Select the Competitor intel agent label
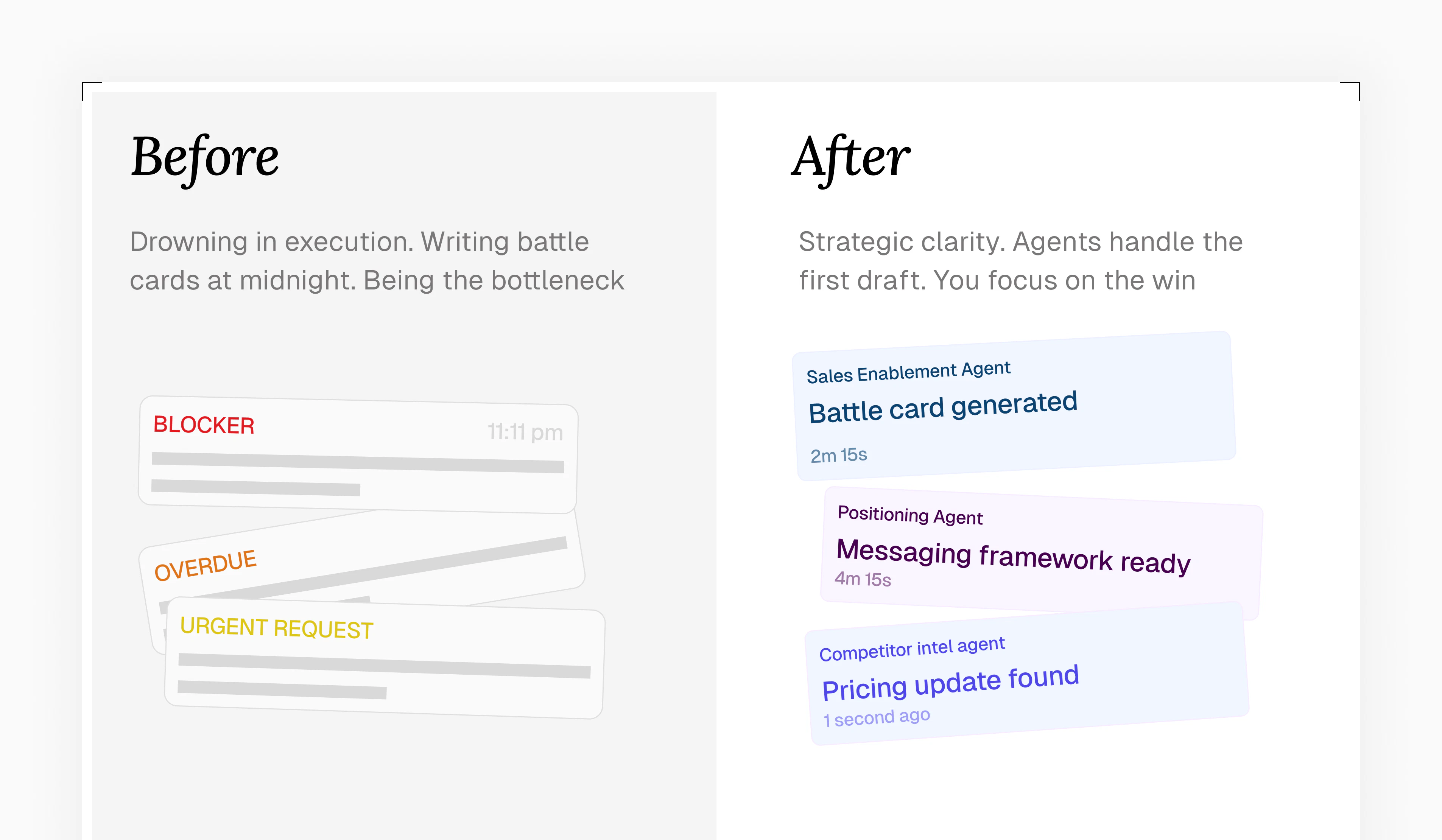Viewport: 1442px width, 840px height. 911,649
